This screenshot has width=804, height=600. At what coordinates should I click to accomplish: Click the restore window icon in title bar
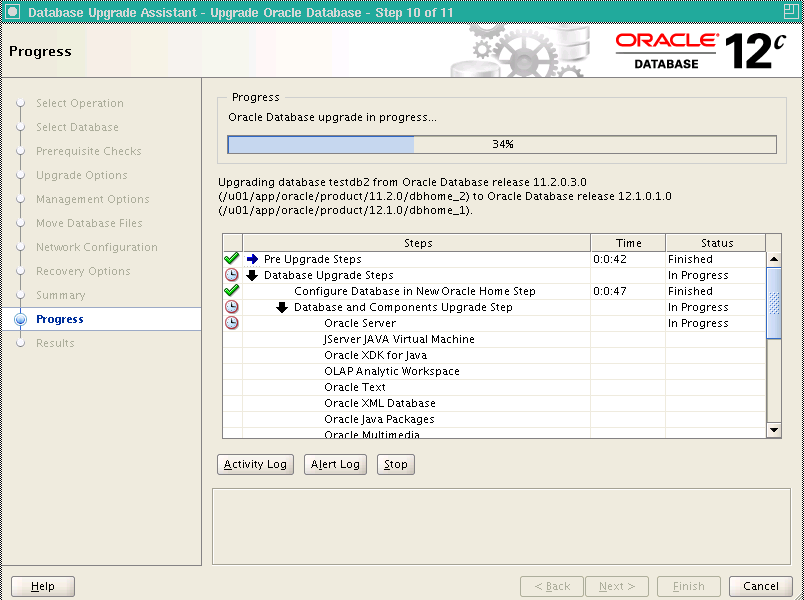[x=791, y=12]
